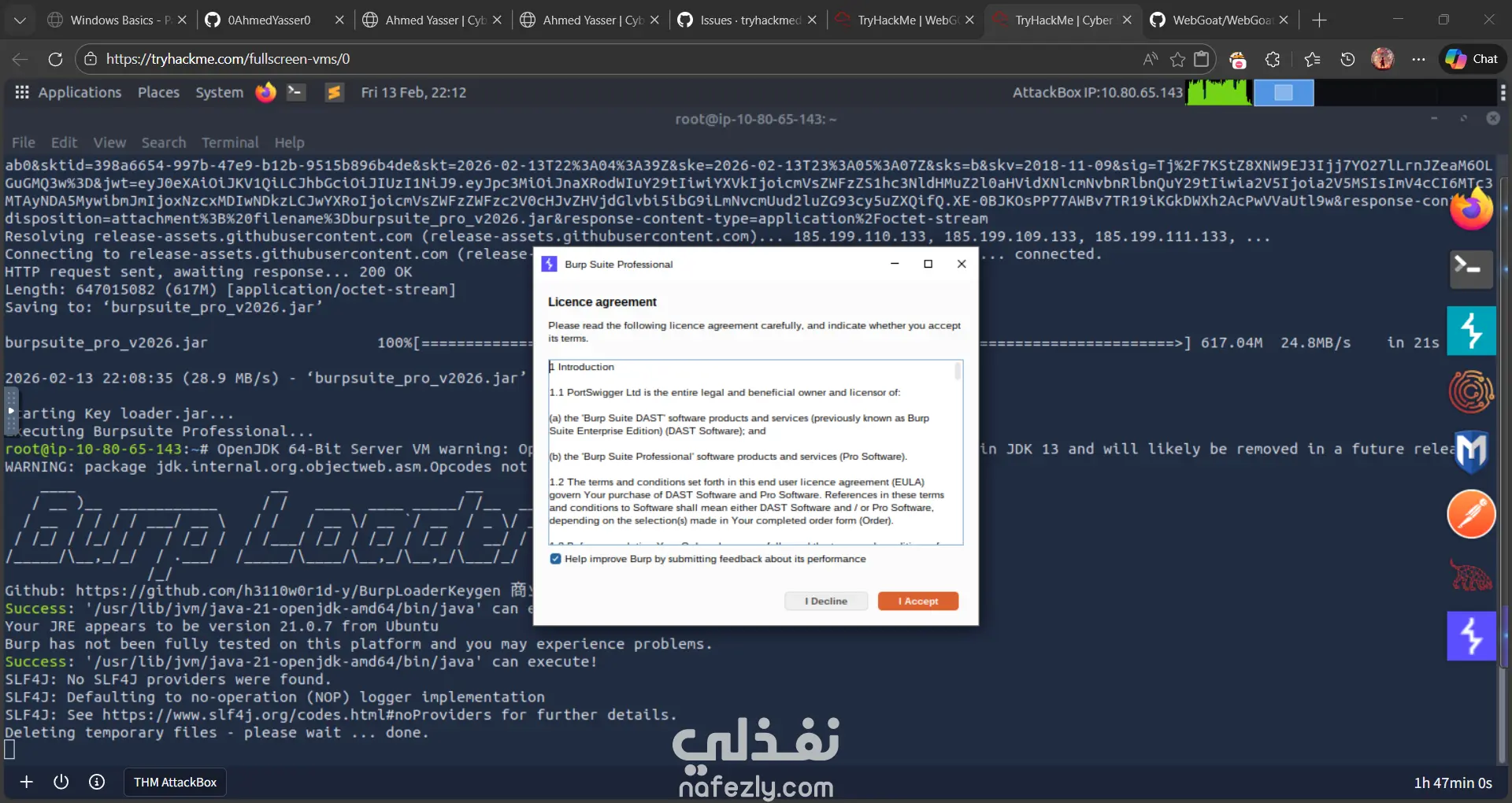Viewport: 1512px width, 803px height.
Task: Open the Terminal menu in menu bar
Action: [230, 142]
